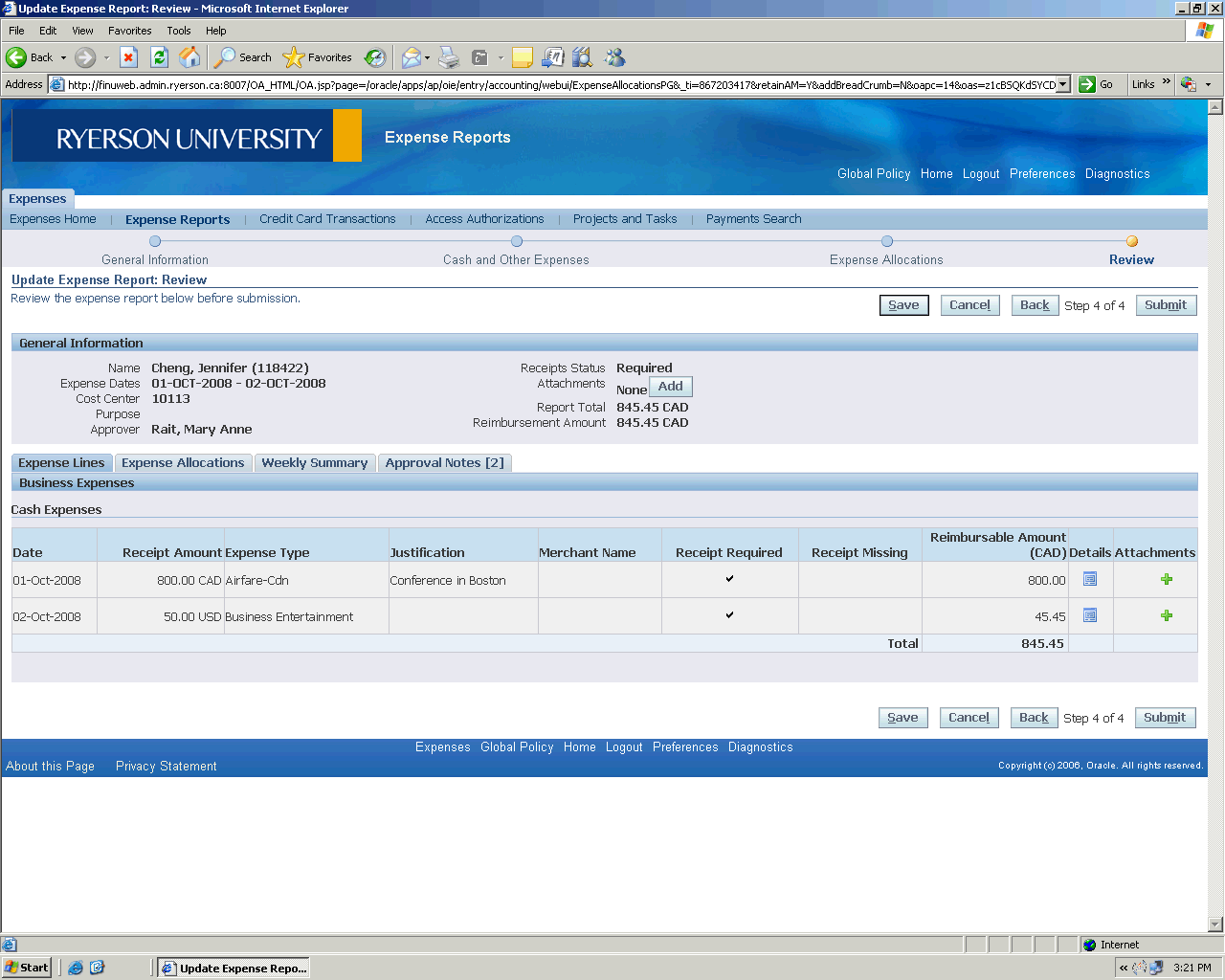
Task: Add attachment to Airfare-Cdn expense line
Action: 1166,579
